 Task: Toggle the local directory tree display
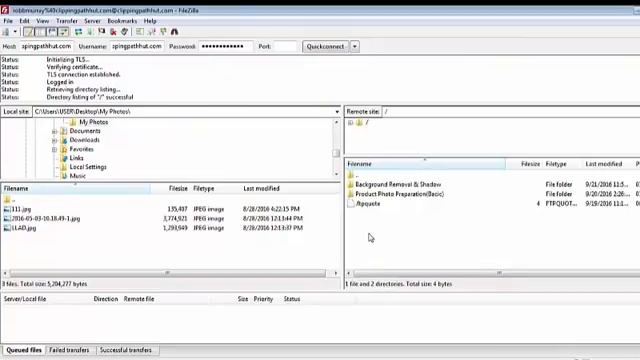pos(40,31)
